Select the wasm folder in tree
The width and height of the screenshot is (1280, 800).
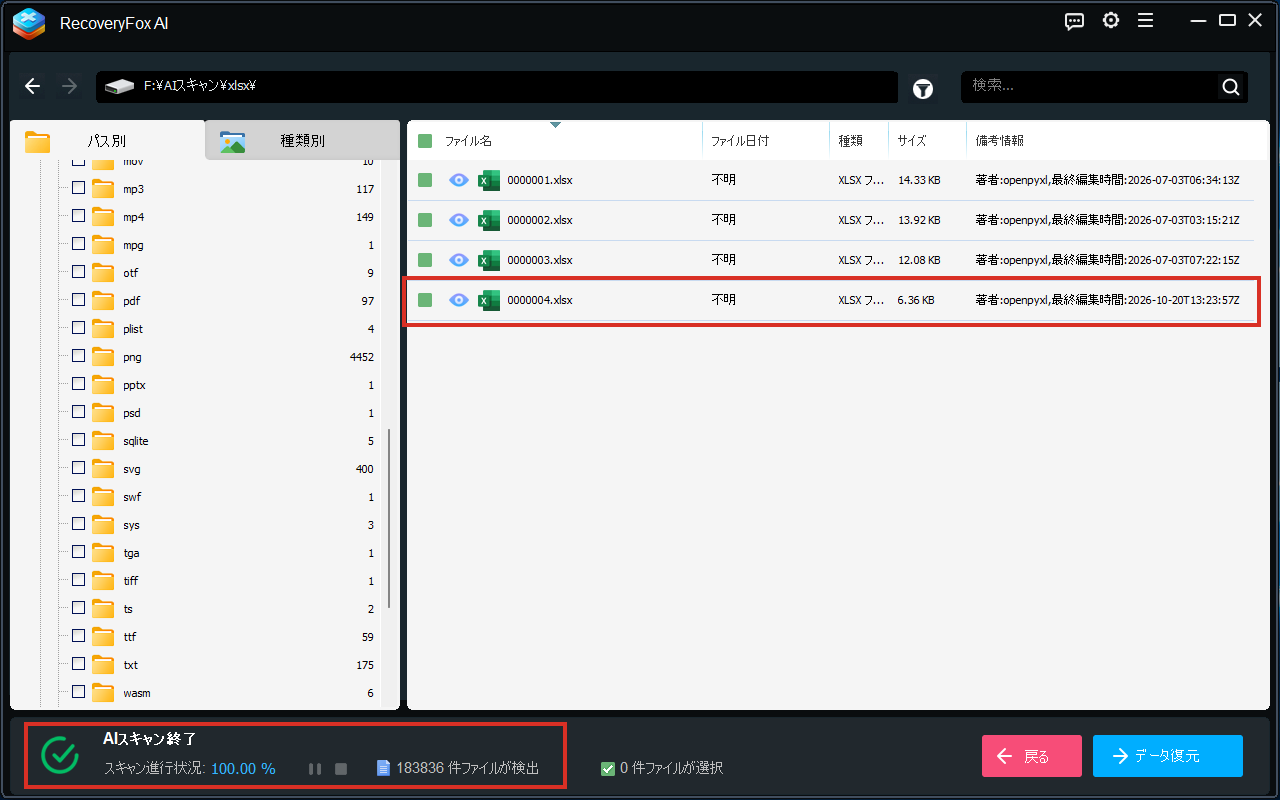[137, 693]
